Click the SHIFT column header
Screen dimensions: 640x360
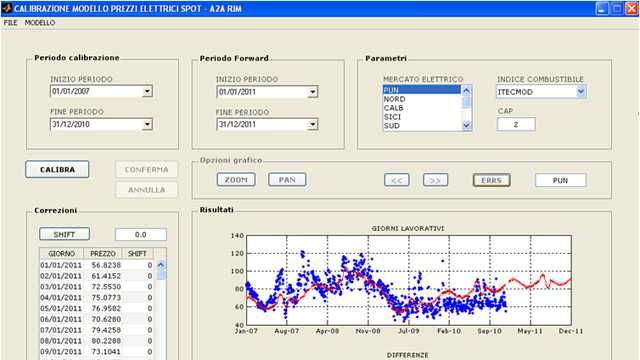(137, 253)
